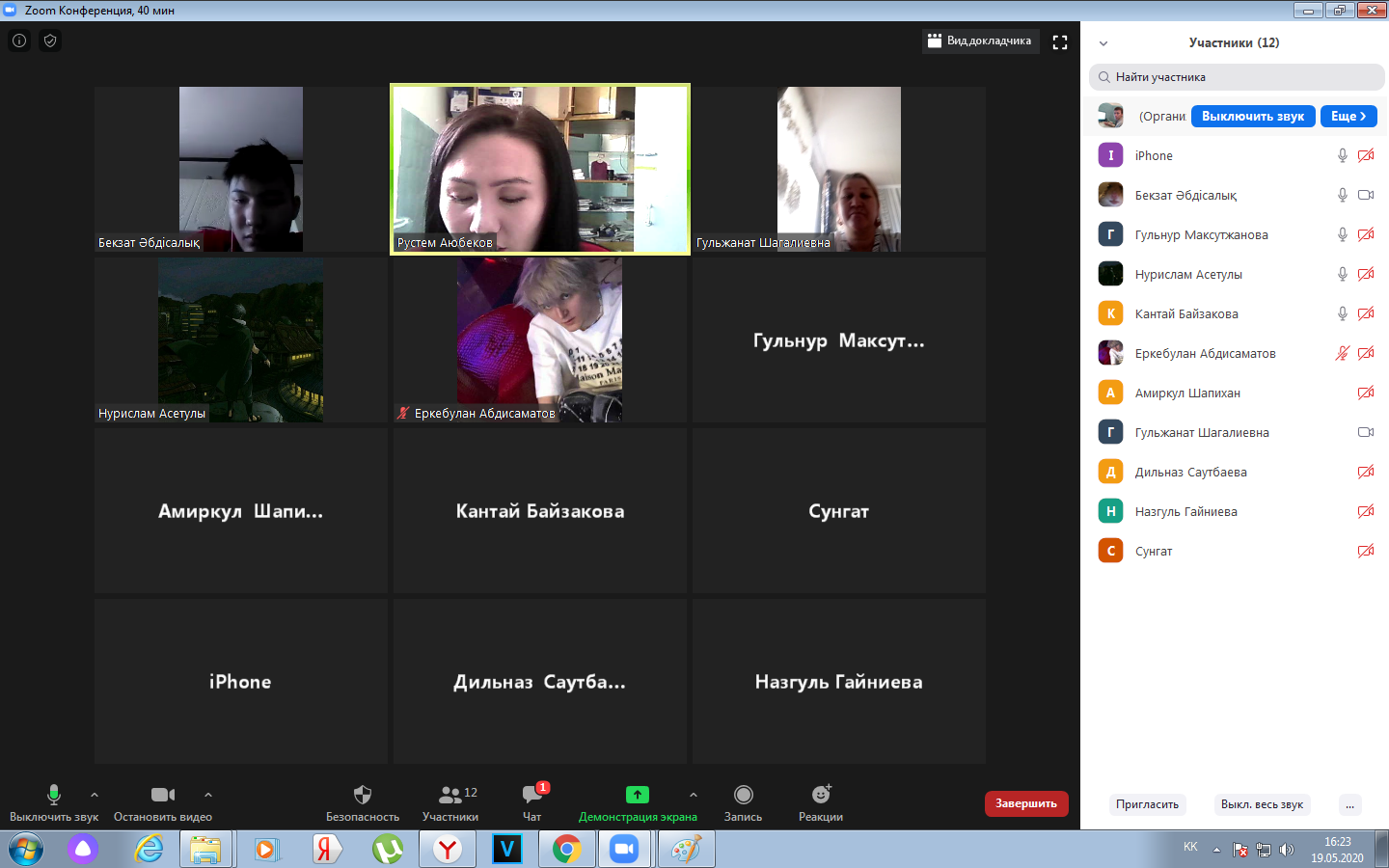Image resolution: width=1389 pixels, height=868 pixels.
Task: Open the Chat panel icon
Action: (531, 796)
